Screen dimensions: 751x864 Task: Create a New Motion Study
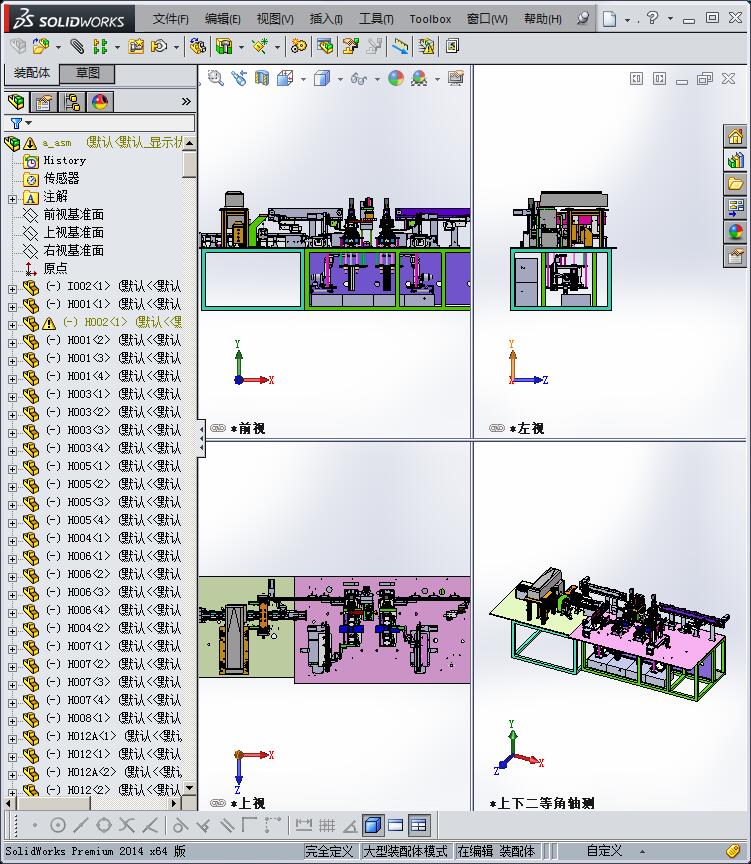[x=299, y=46]
